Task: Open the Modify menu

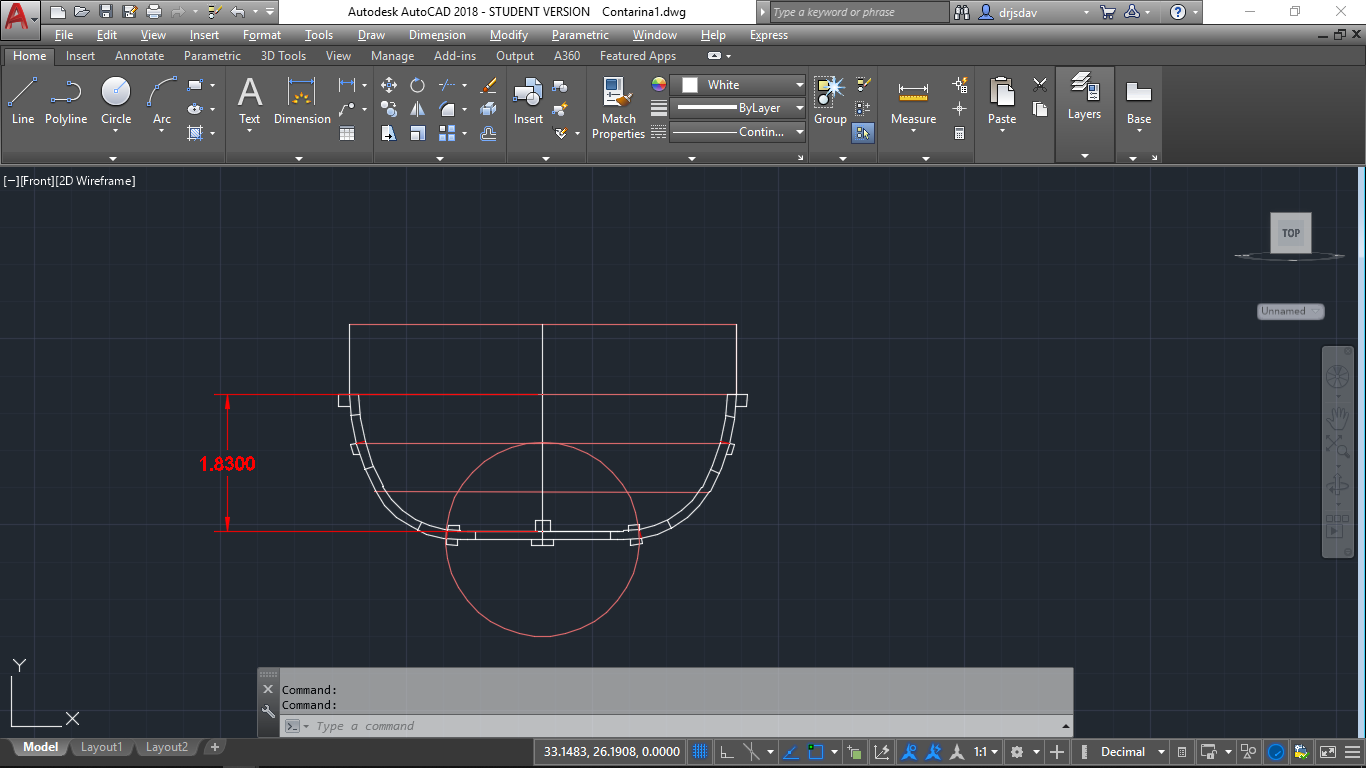Action: 508,35
